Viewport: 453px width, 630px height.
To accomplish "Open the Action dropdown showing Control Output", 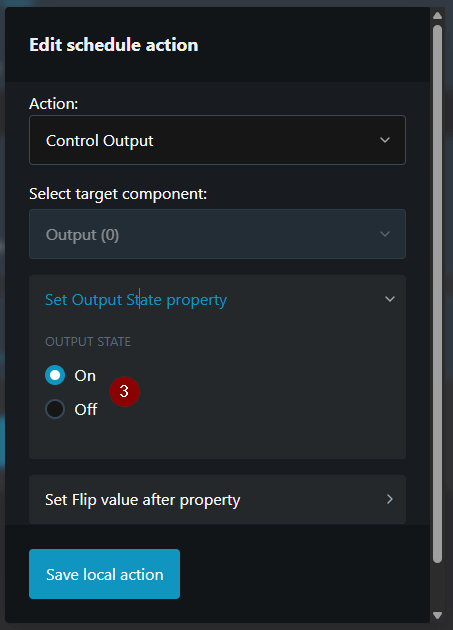I will (217, 140).
